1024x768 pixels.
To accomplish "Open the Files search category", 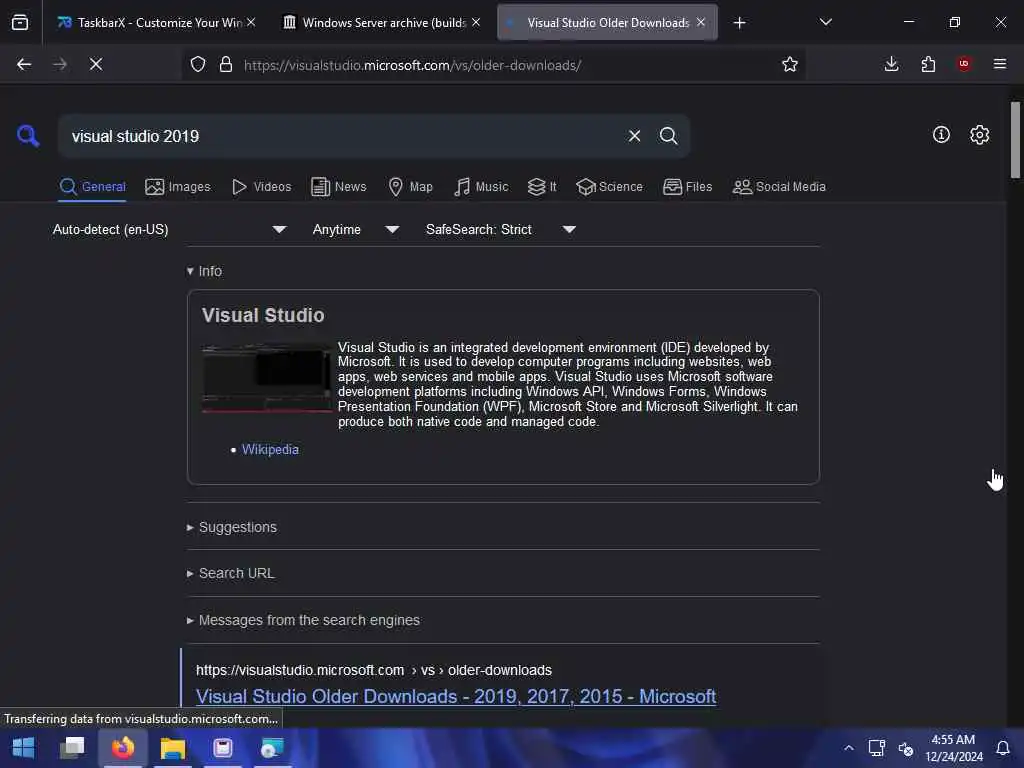I will pos(688,187).
